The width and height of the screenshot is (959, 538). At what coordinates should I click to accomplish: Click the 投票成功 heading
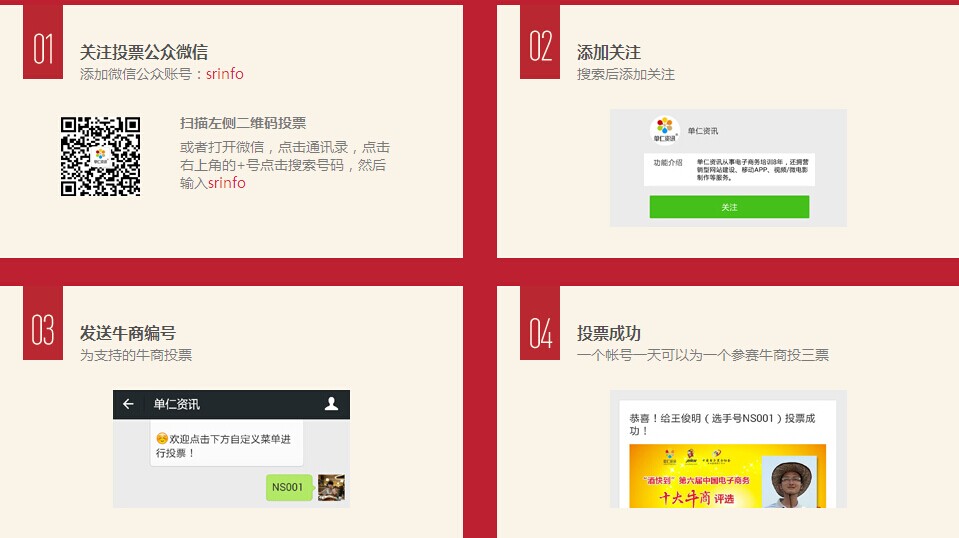tap(609, 333)
